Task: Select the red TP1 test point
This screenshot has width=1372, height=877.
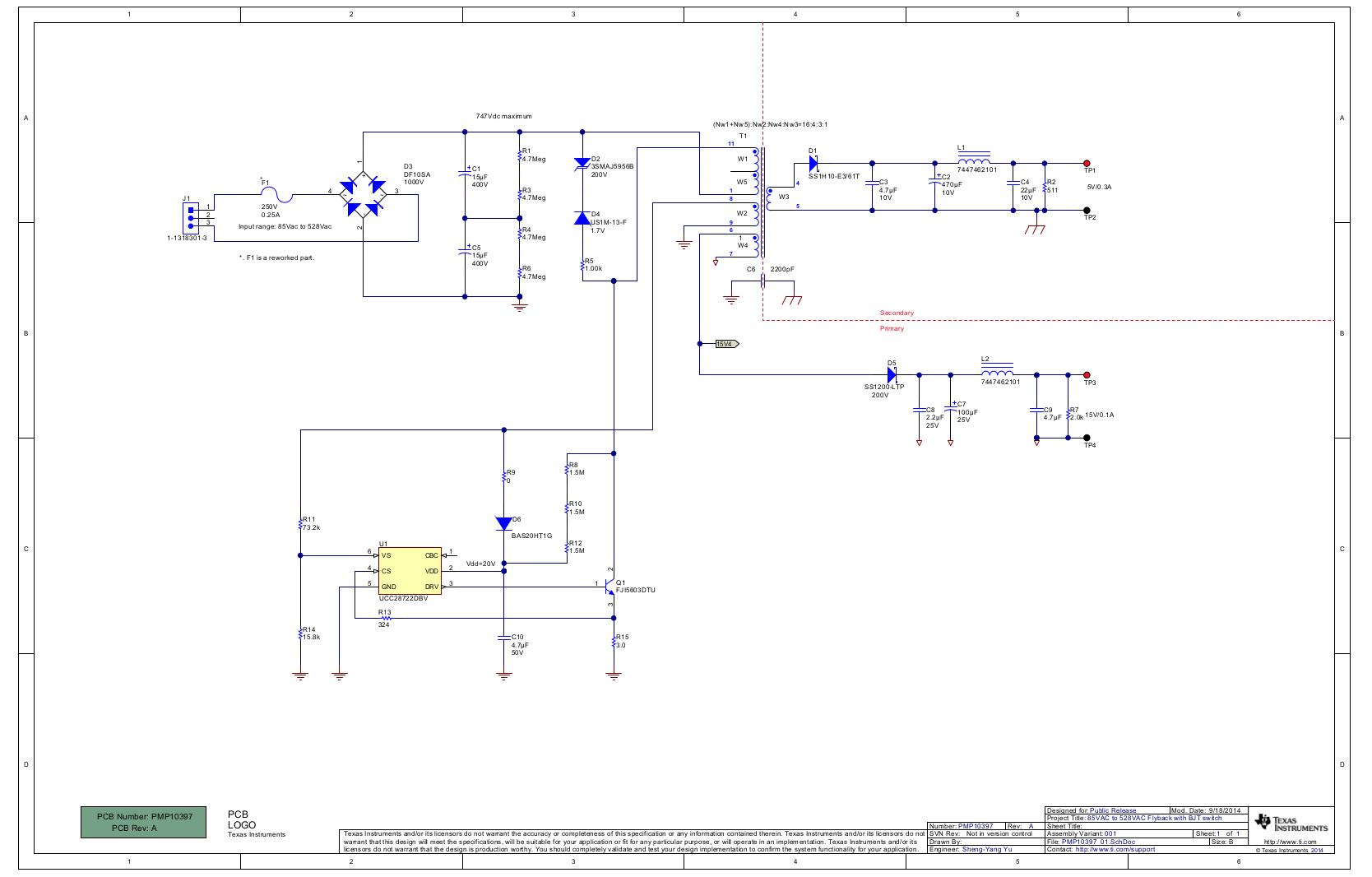Action: click(x=1087, y=164)
